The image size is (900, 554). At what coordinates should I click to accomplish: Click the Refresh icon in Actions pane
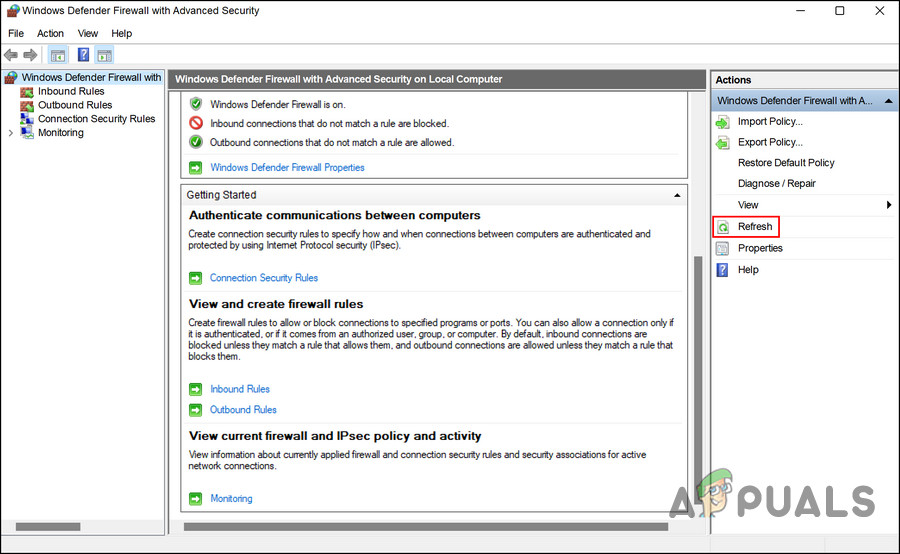723,227
